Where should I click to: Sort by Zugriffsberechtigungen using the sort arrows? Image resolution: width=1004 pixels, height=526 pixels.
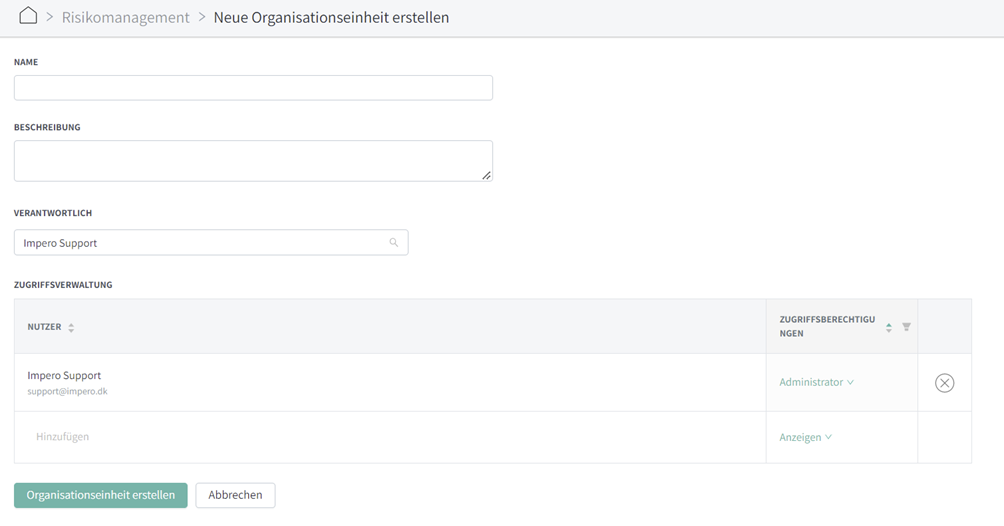[x=889, y=327]
